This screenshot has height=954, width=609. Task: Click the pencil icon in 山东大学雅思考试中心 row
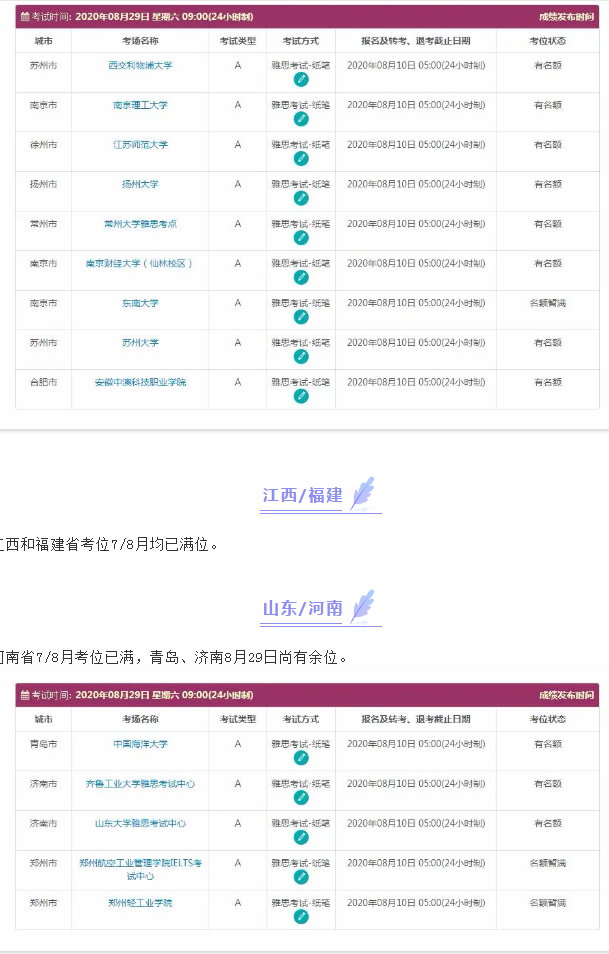pyautogui.click(x=301, y=837)
